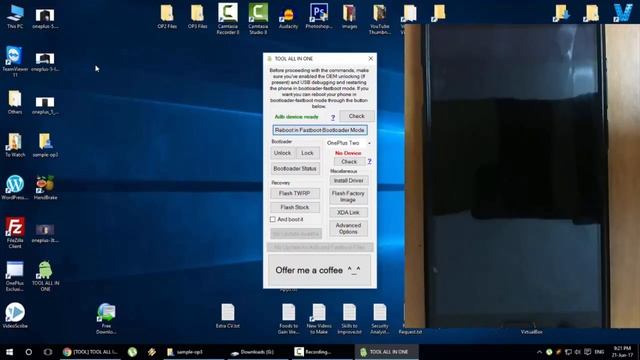Click the bootloader Lock button
Screen dimensions: 640x360
pos(307,153)
